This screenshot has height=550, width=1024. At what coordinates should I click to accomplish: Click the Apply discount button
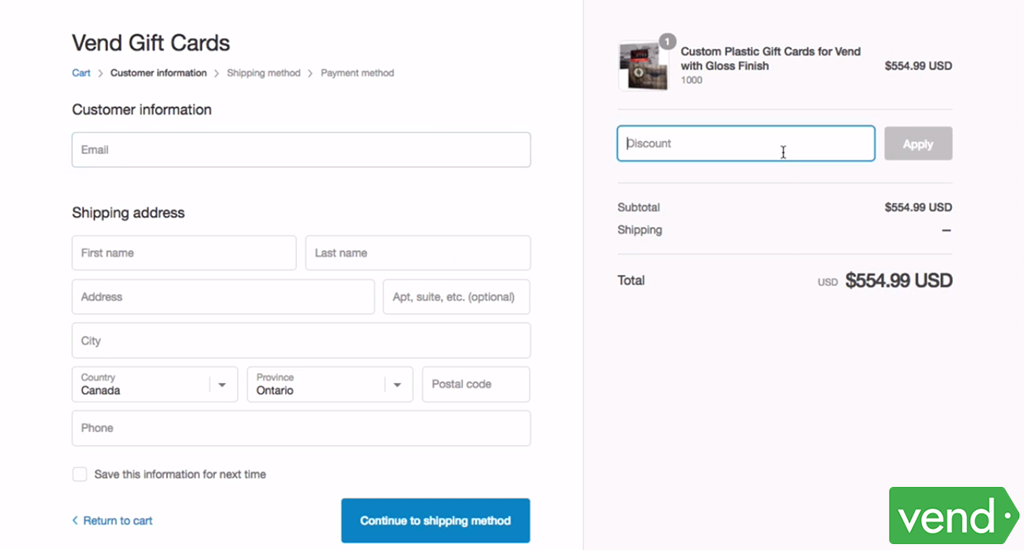(x=918, y=144)
